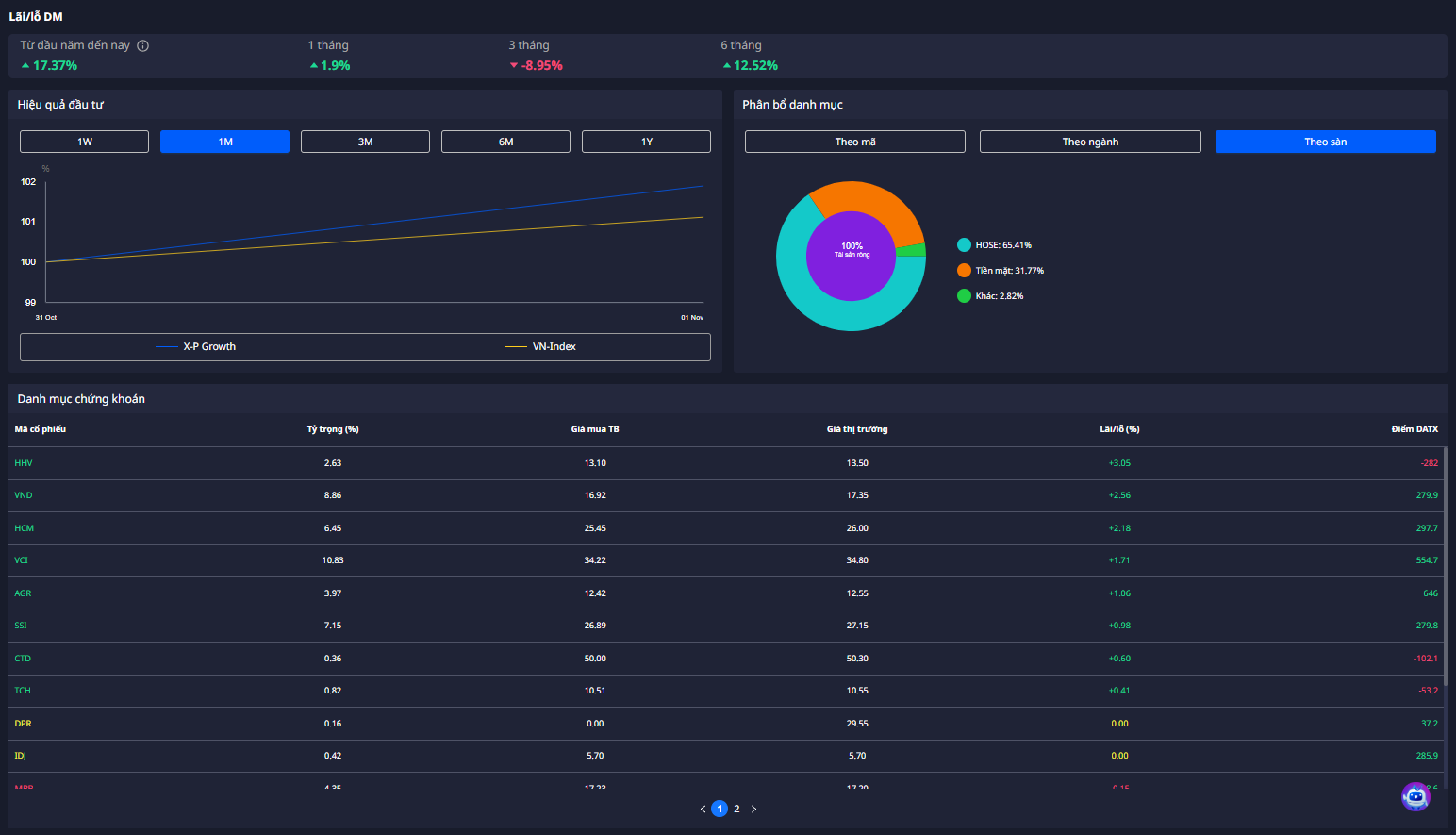Switch to the "Theo mã" allocation tab
Image resolution: width=1456 pixels, height=835 pixels.
click(854, 141)
